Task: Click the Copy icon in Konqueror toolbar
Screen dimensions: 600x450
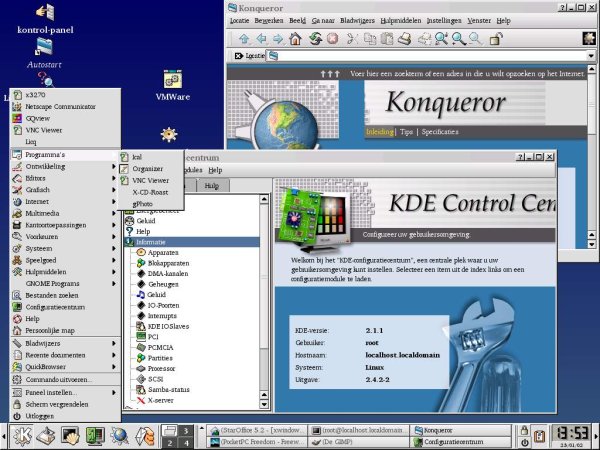Action: (370, 39)
